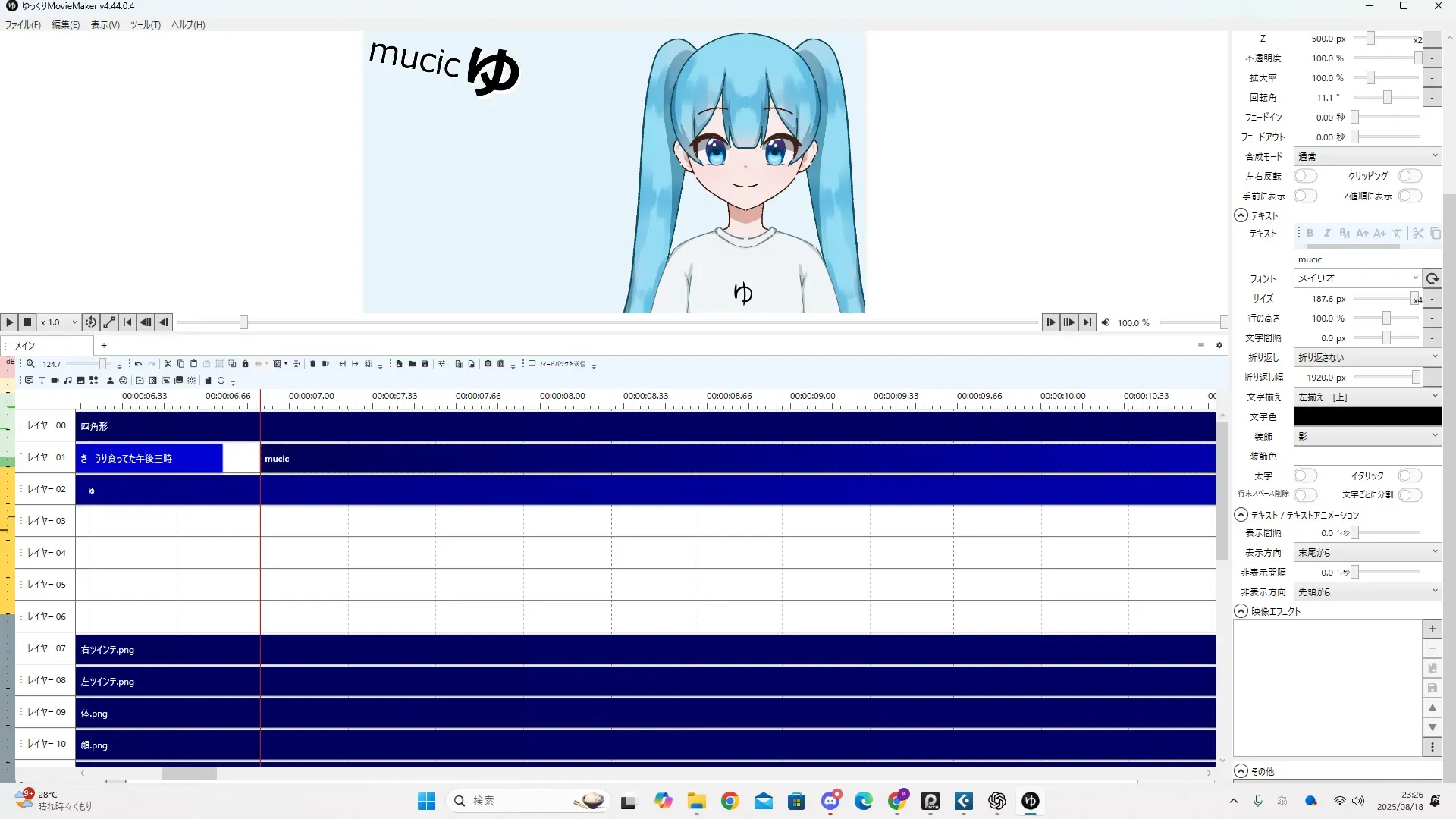Image resolution: width=1456 pixels, height=819 pixels.
Task: Click the trash delete icon in toolbar
Action: point(312,364)
